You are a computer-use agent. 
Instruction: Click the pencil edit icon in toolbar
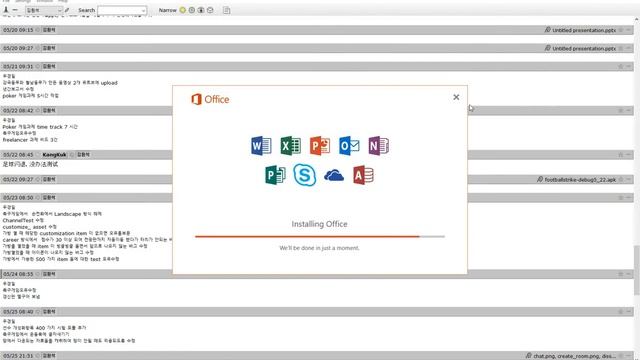(67, 10)
